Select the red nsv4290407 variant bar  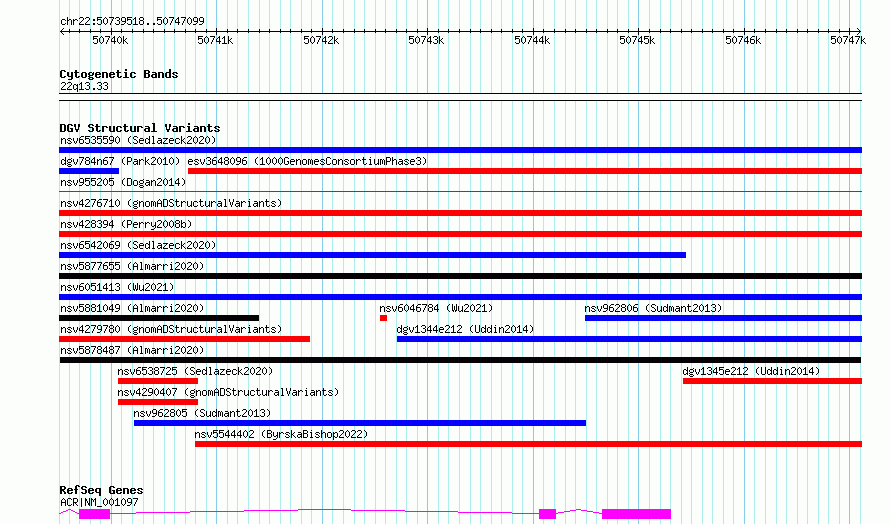click(x=158, y=402)
